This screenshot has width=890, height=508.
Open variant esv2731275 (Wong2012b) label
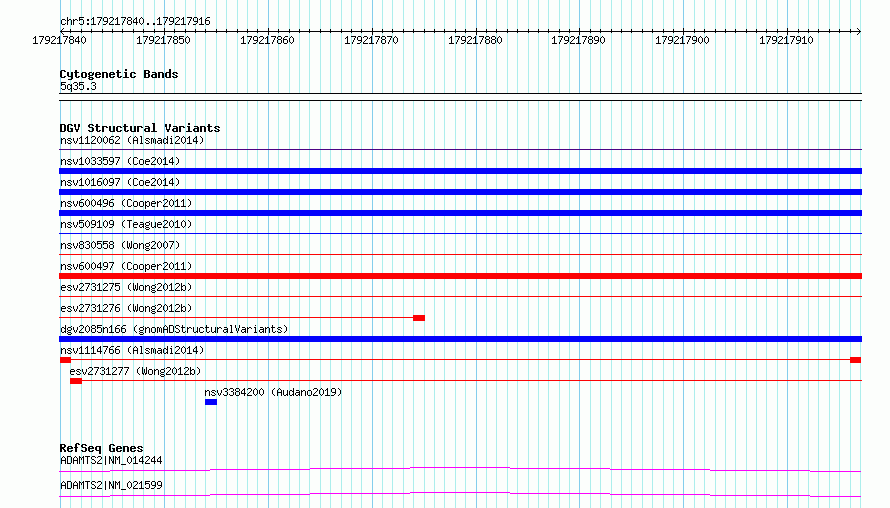[x=126, y=287]
